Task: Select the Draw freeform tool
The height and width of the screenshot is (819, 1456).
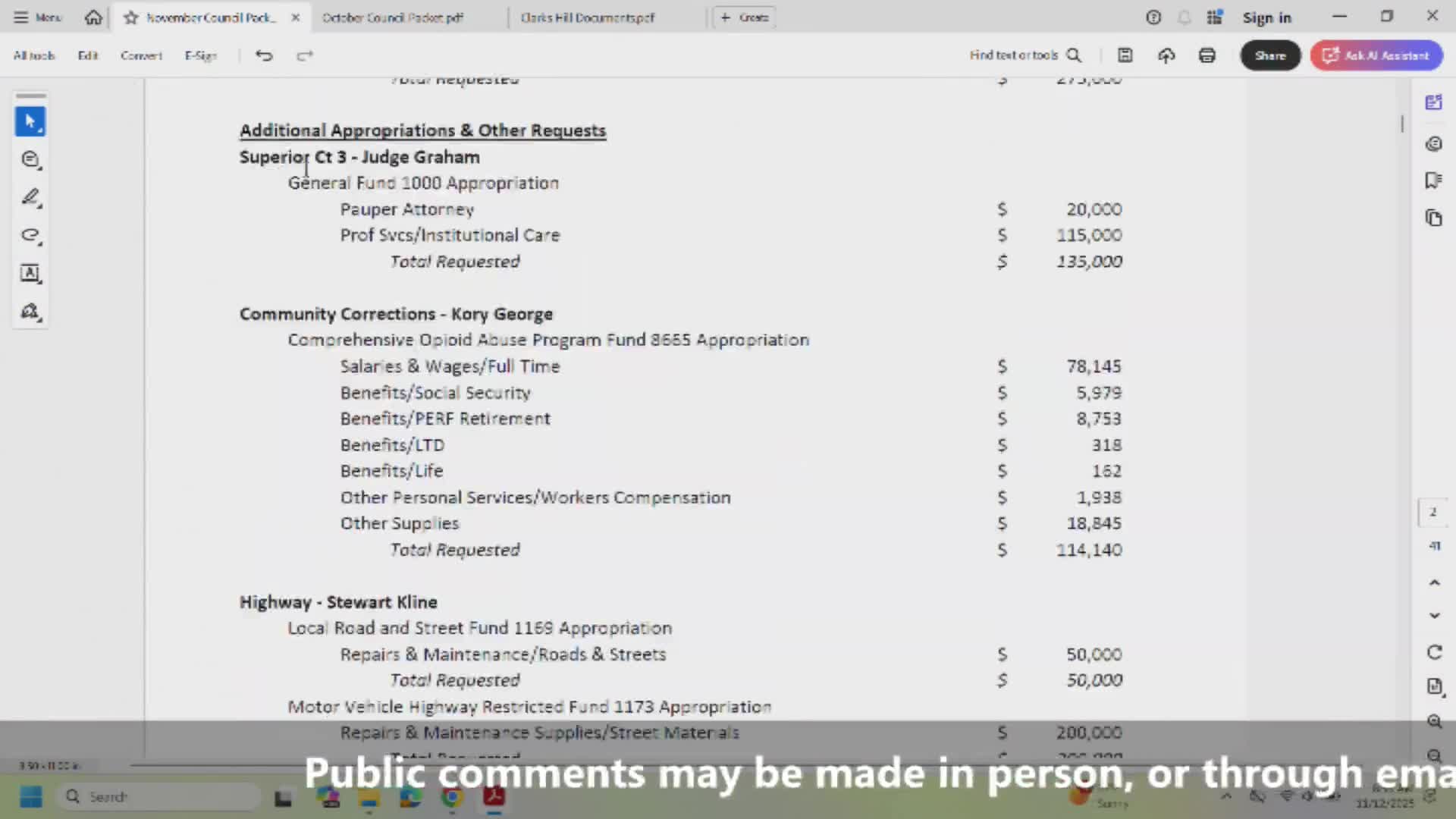Action: click(x=31, y=235)
